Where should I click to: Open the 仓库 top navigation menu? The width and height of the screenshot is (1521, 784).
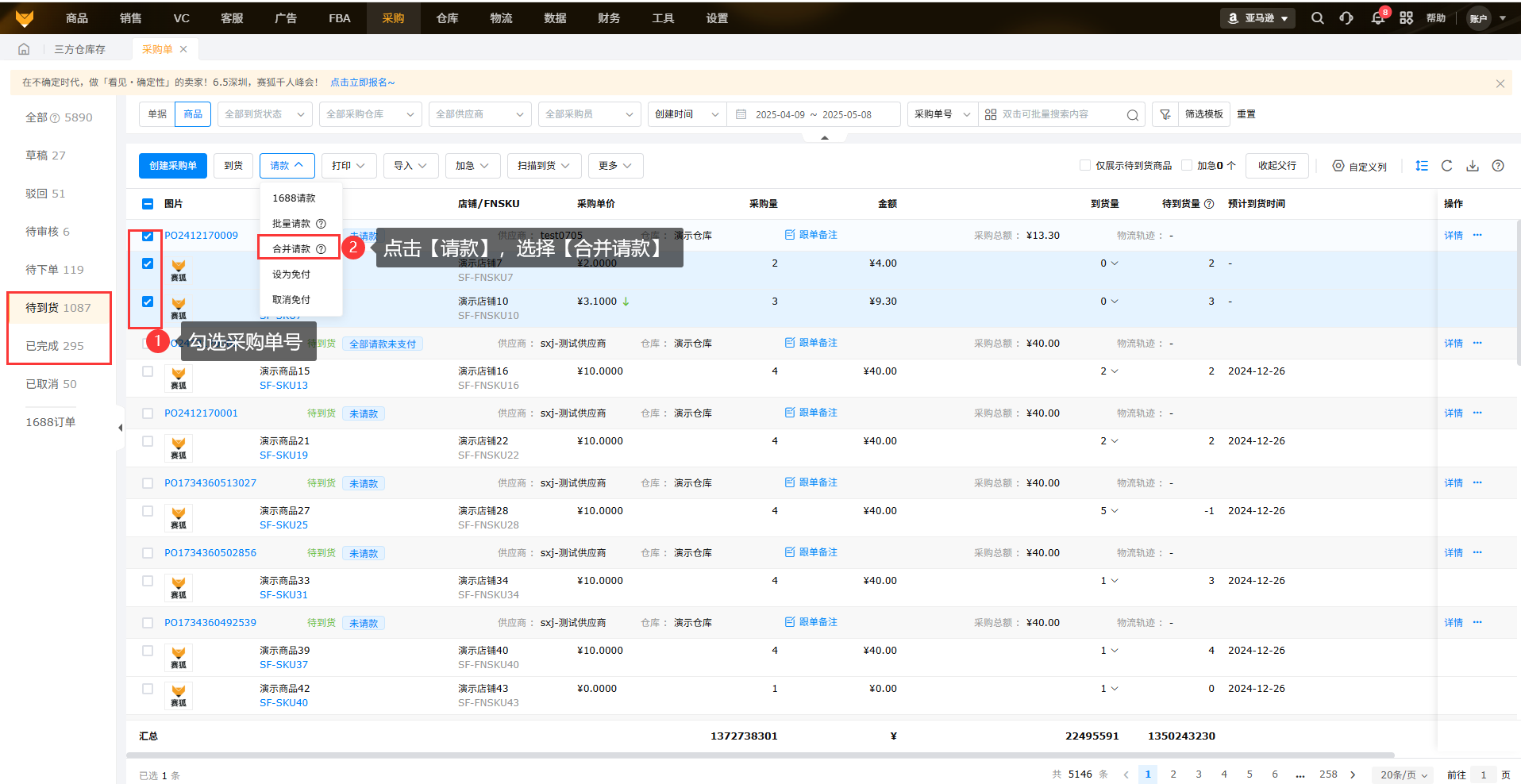click(447, 18)
